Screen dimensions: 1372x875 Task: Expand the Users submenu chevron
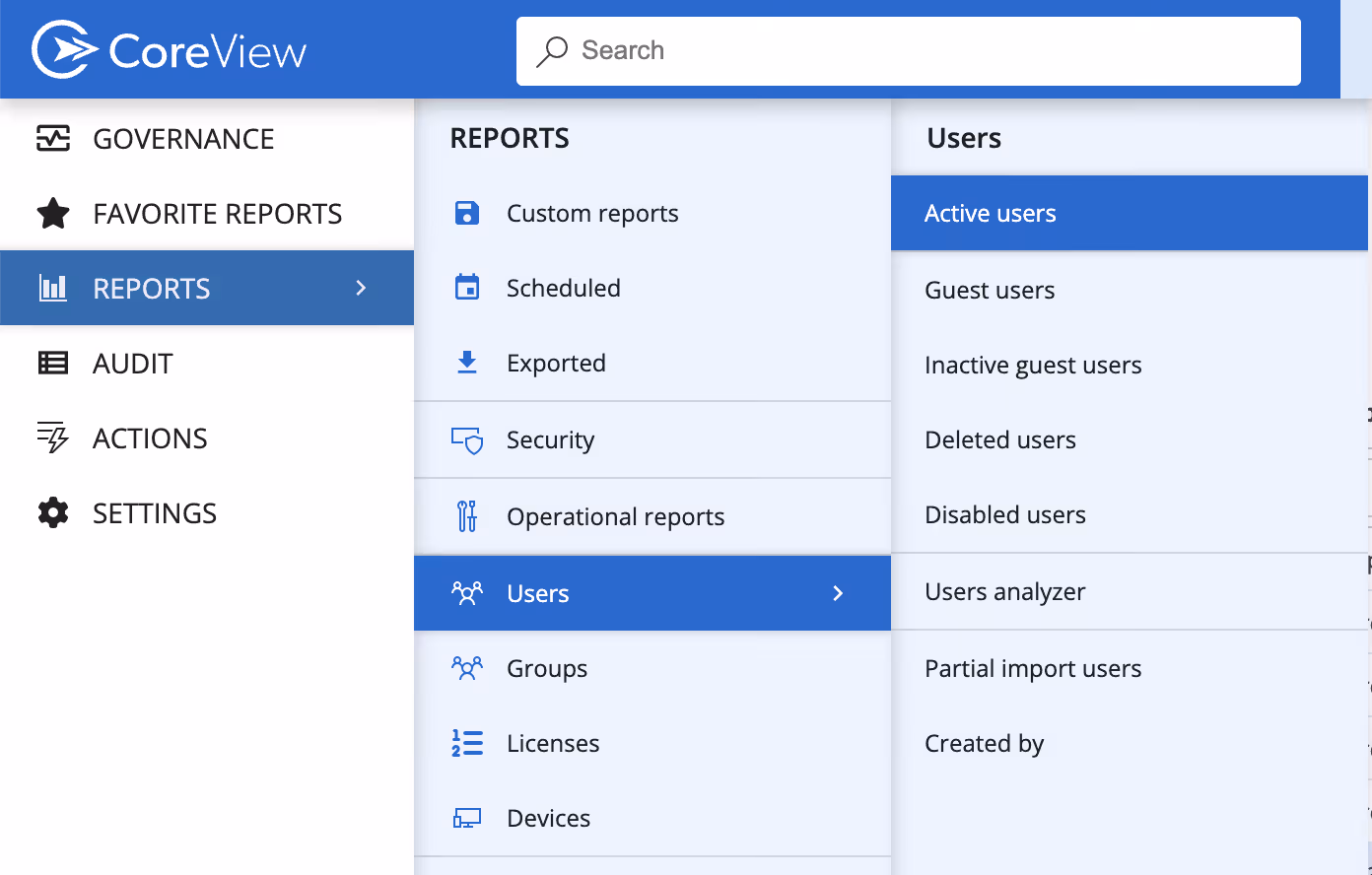(838, 593)
